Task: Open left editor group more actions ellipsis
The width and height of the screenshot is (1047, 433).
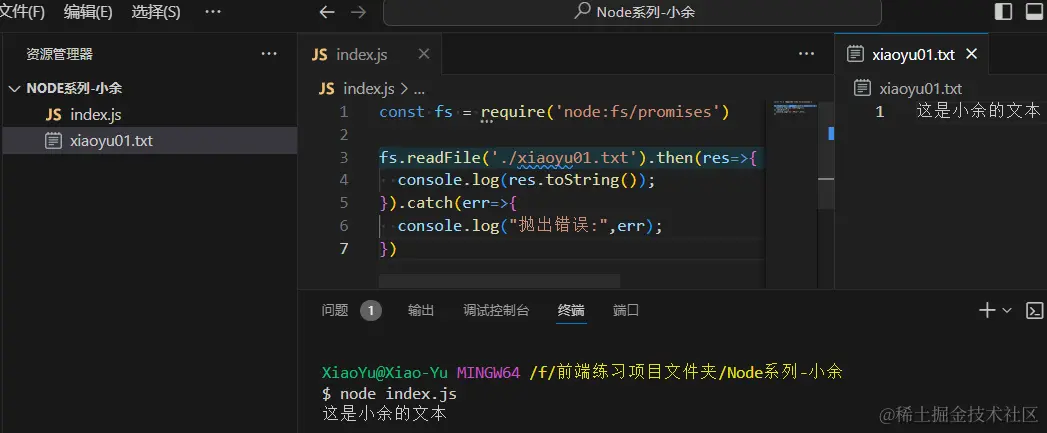Action: tap(807, 54)
